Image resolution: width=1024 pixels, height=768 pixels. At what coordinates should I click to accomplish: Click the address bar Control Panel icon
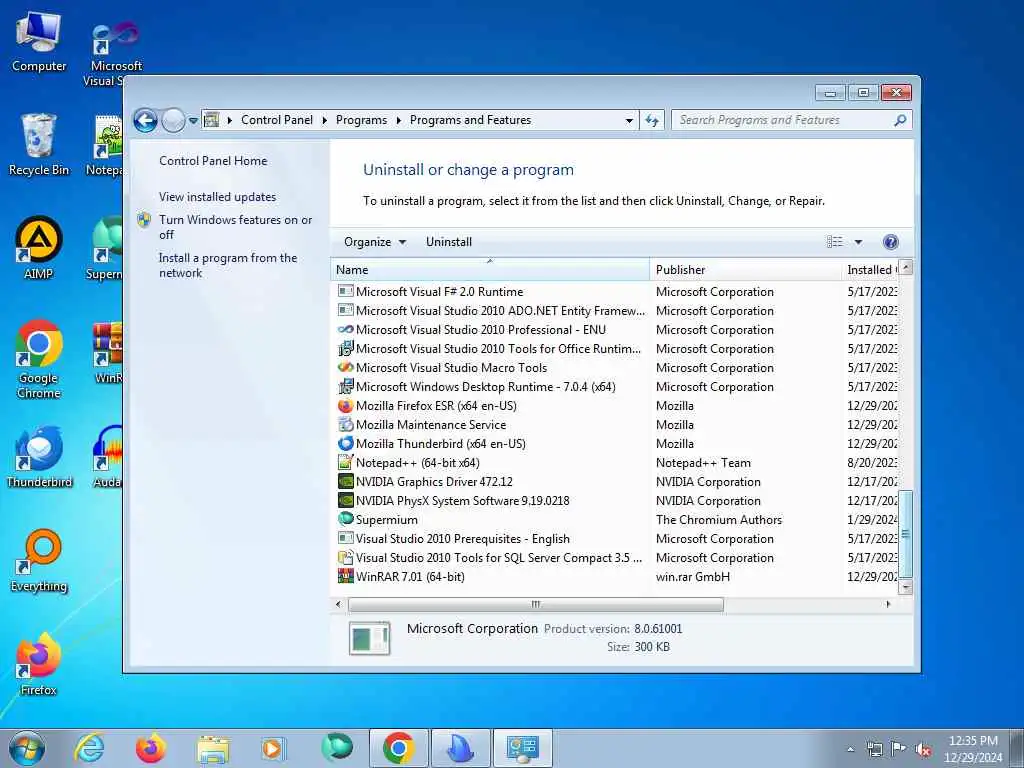coord(211,120)
